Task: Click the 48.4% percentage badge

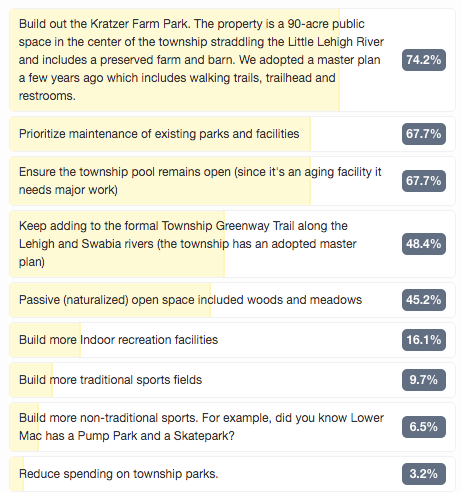Action: click(x=424, y=244)
